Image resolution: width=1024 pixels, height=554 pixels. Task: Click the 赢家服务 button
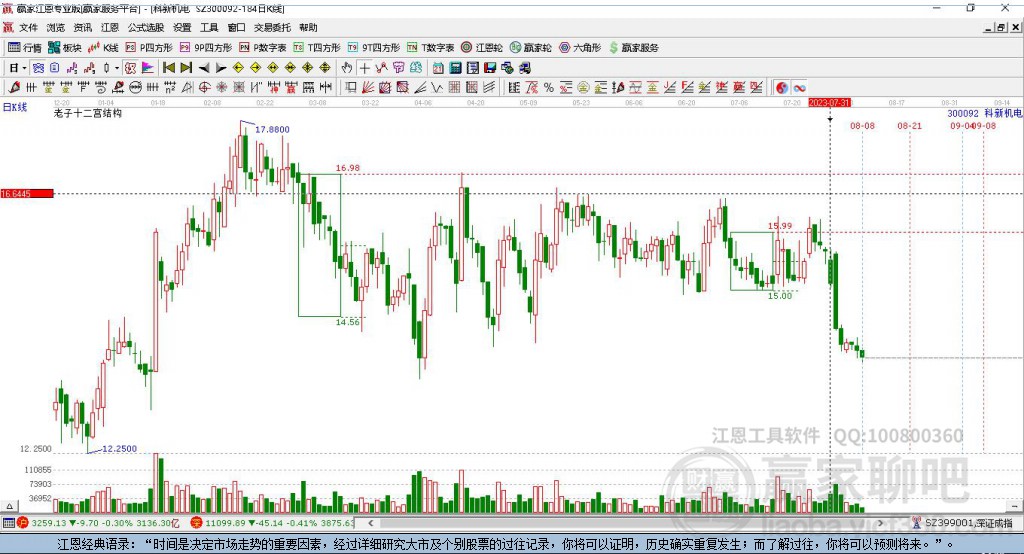(x=634, y=48)
